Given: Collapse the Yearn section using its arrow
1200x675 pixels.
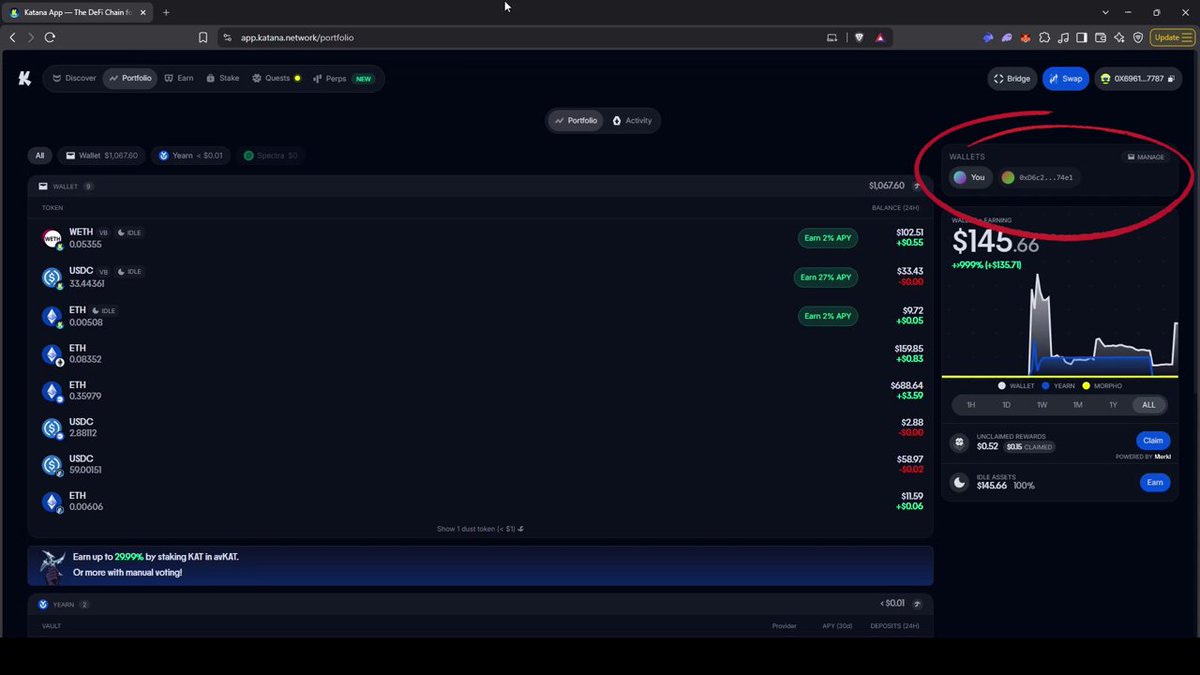Looking at the screenshot, I should click(x=917, y=604).
